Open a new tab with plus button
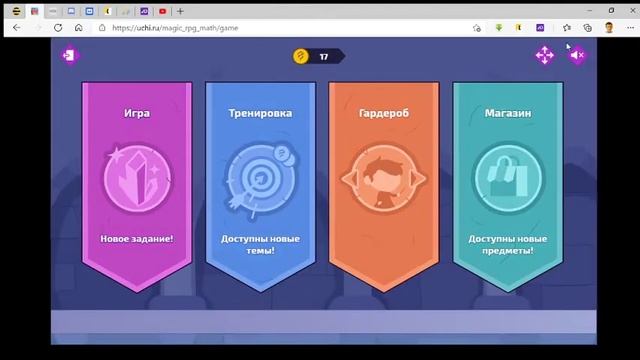This screenshot has width=640, height=360. (x=180, y=11)
